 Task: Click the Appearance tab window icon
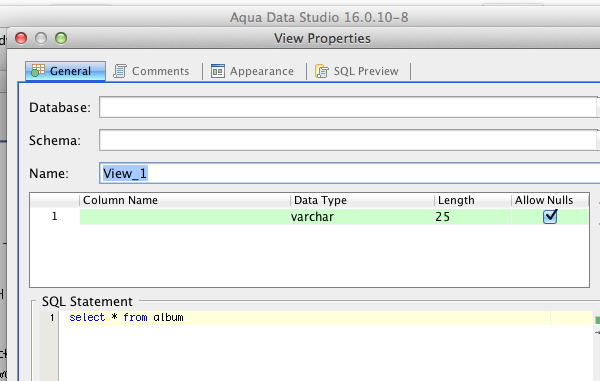pyautogui.click(x=218, y=71)
